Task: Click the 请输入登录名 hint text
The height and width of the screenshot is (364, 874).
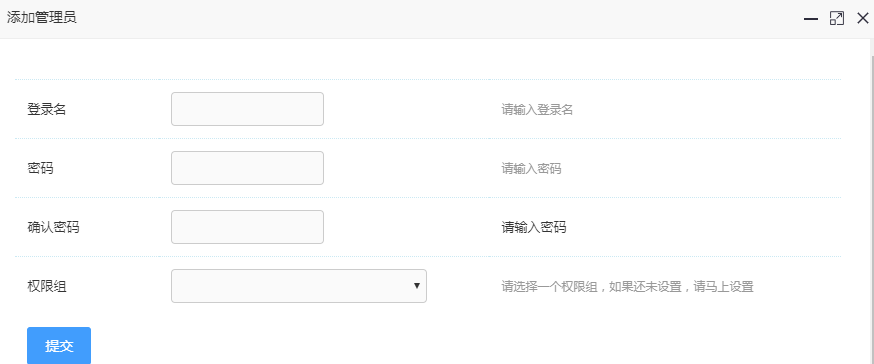Action: (537, 110)
